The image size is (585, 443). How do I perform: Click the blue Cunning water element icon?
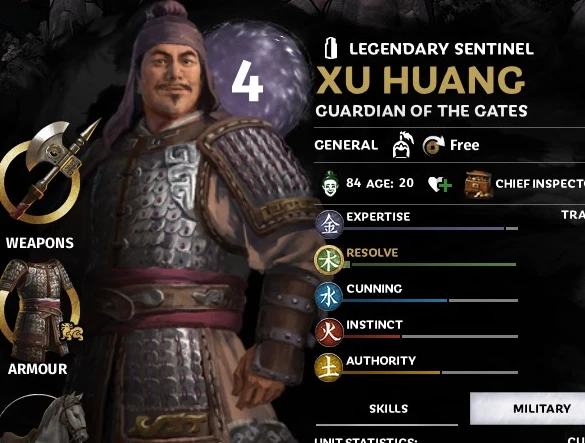pos(329,297)
